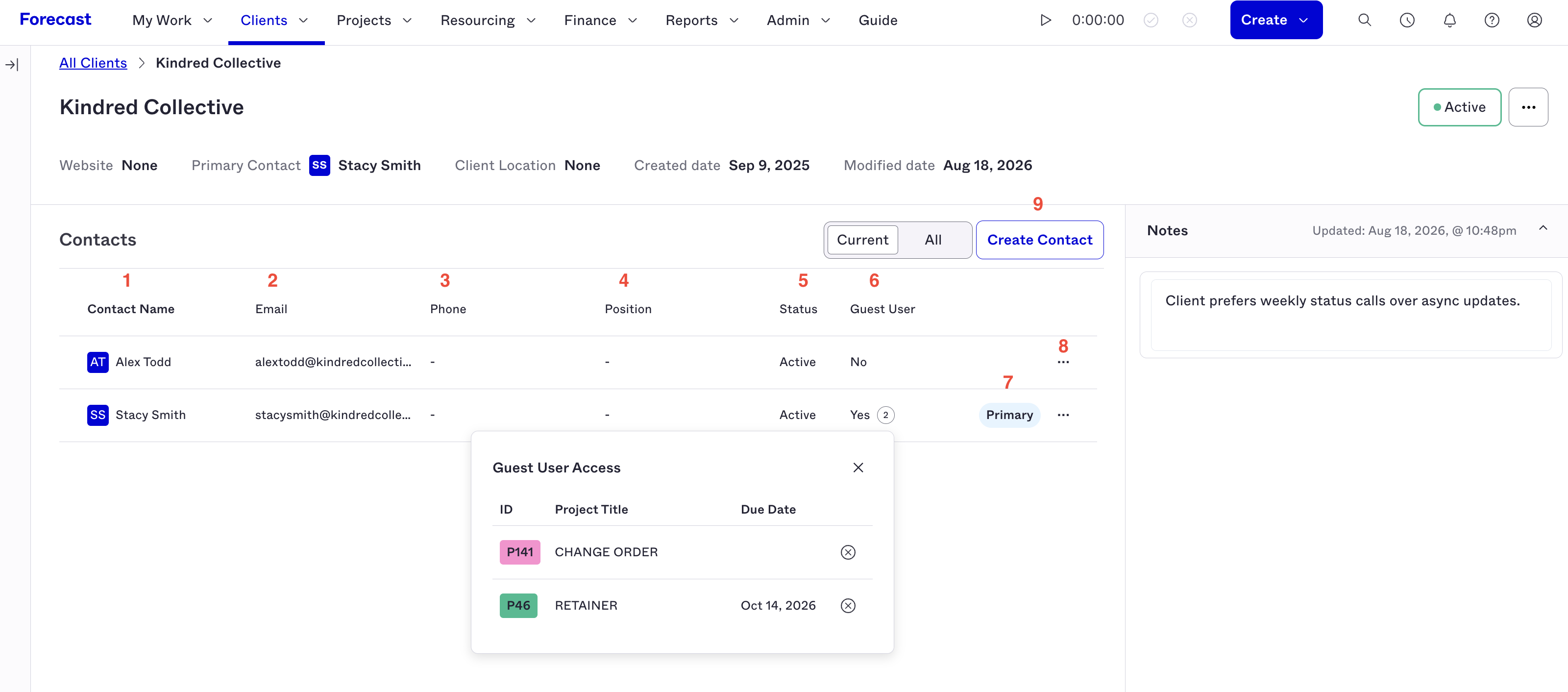Viewport: 1568px width, 692px height.
Task: Click the Create Contact button
Action: pyautogui.click(x=1040, y=240)
